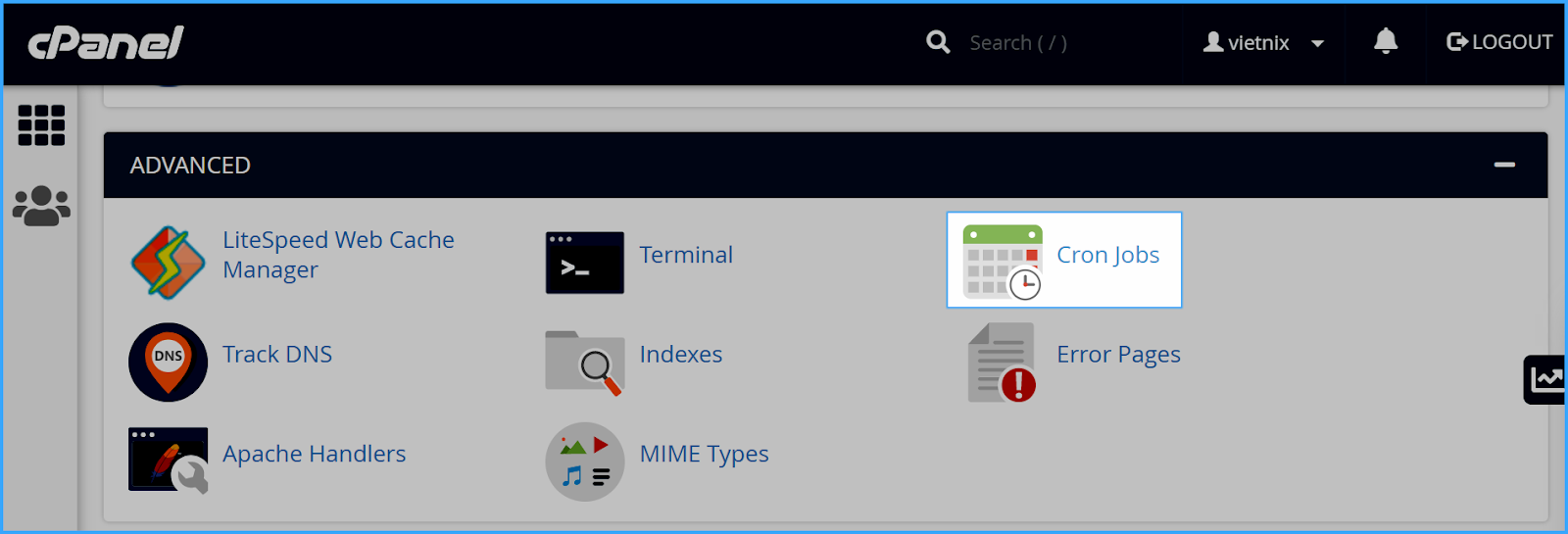Open the Track DNS pin icon
Image resolution: width=1568 pixels, height=534 pixels.
click(x=169, y=362)
